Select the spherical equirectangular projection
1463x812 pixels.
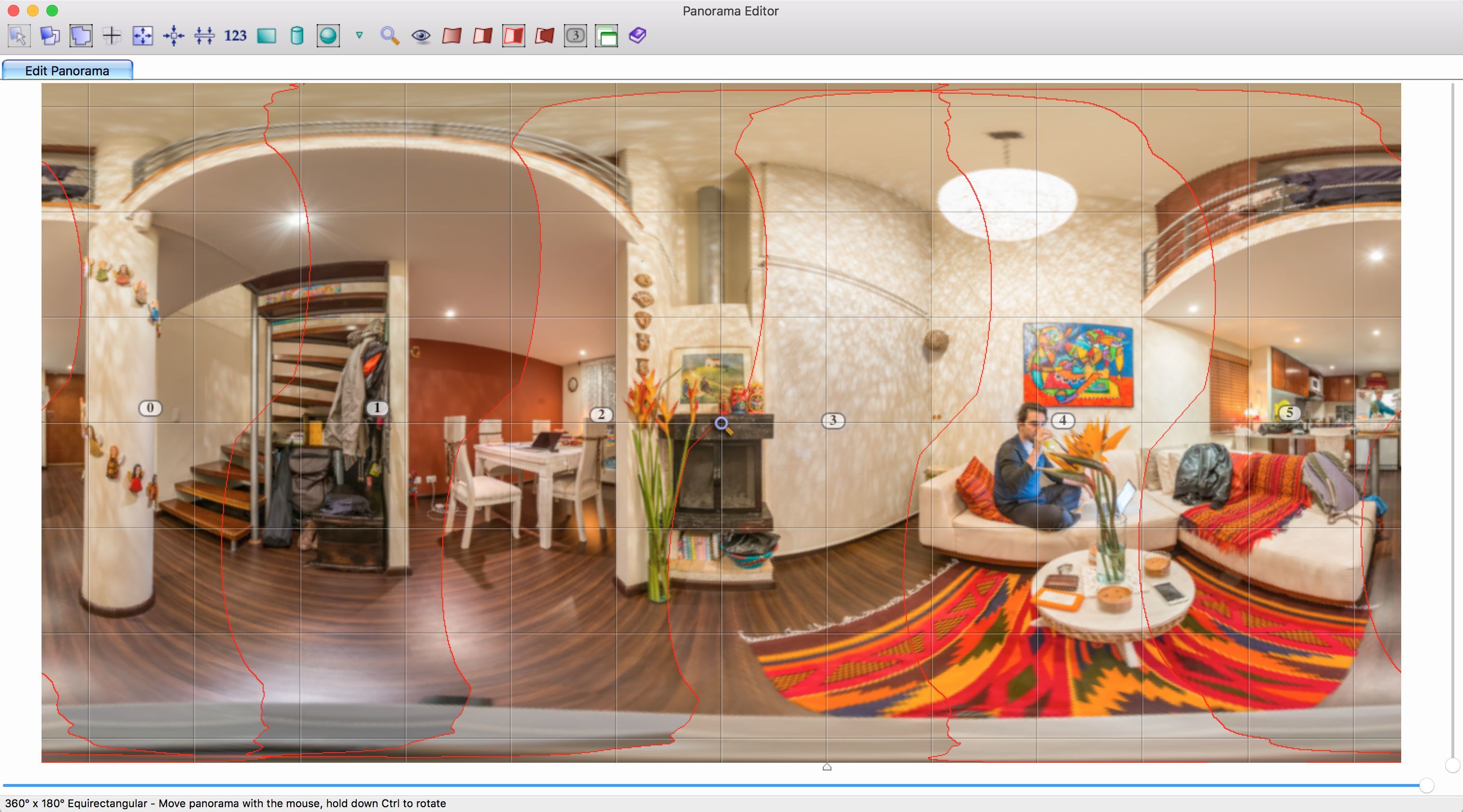point(328,36)
